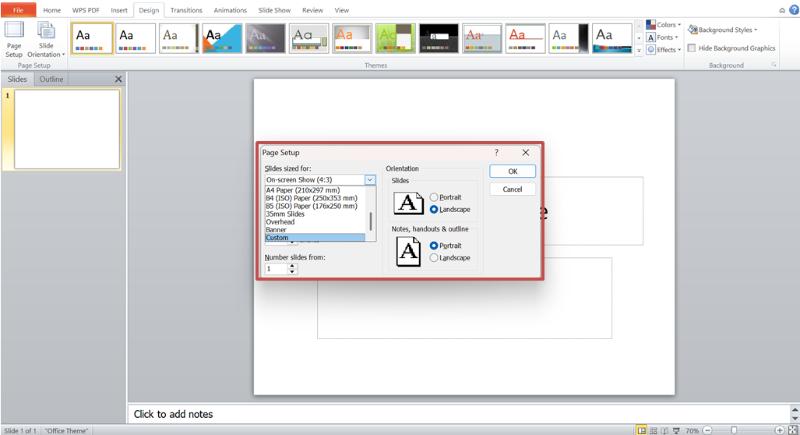800x435 pixels.
Task: Click the help question mark in Page Setup dialog
Action: pyautogui.click(x=496, y=153)
